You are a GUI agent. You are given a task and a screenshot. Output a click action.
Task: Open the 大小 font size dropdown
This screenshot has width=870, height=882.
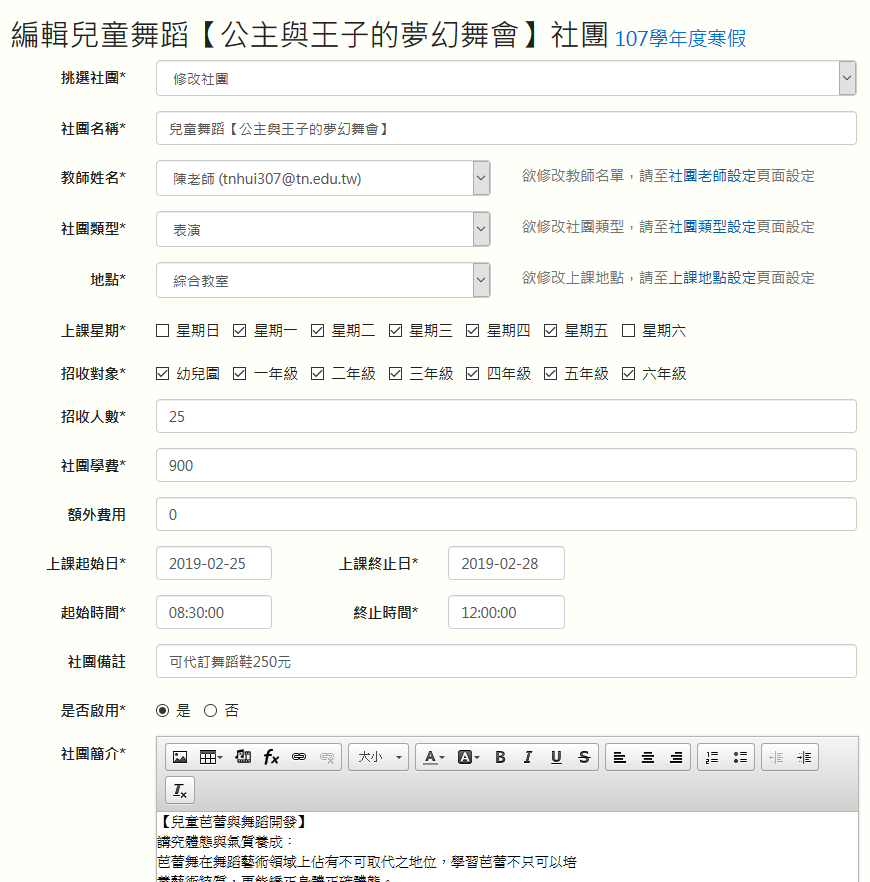point(378,757)
